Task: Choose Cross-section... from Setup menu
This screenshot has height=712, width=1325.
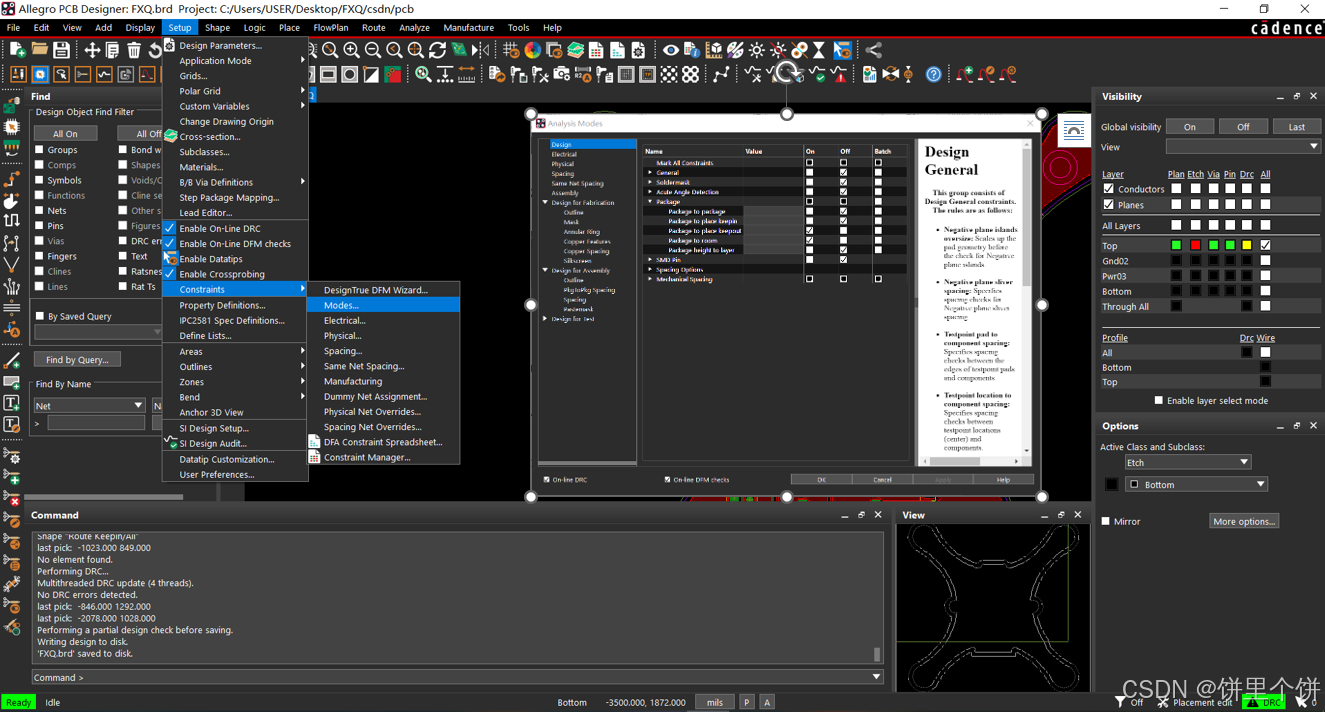Action: click(235, 137)
